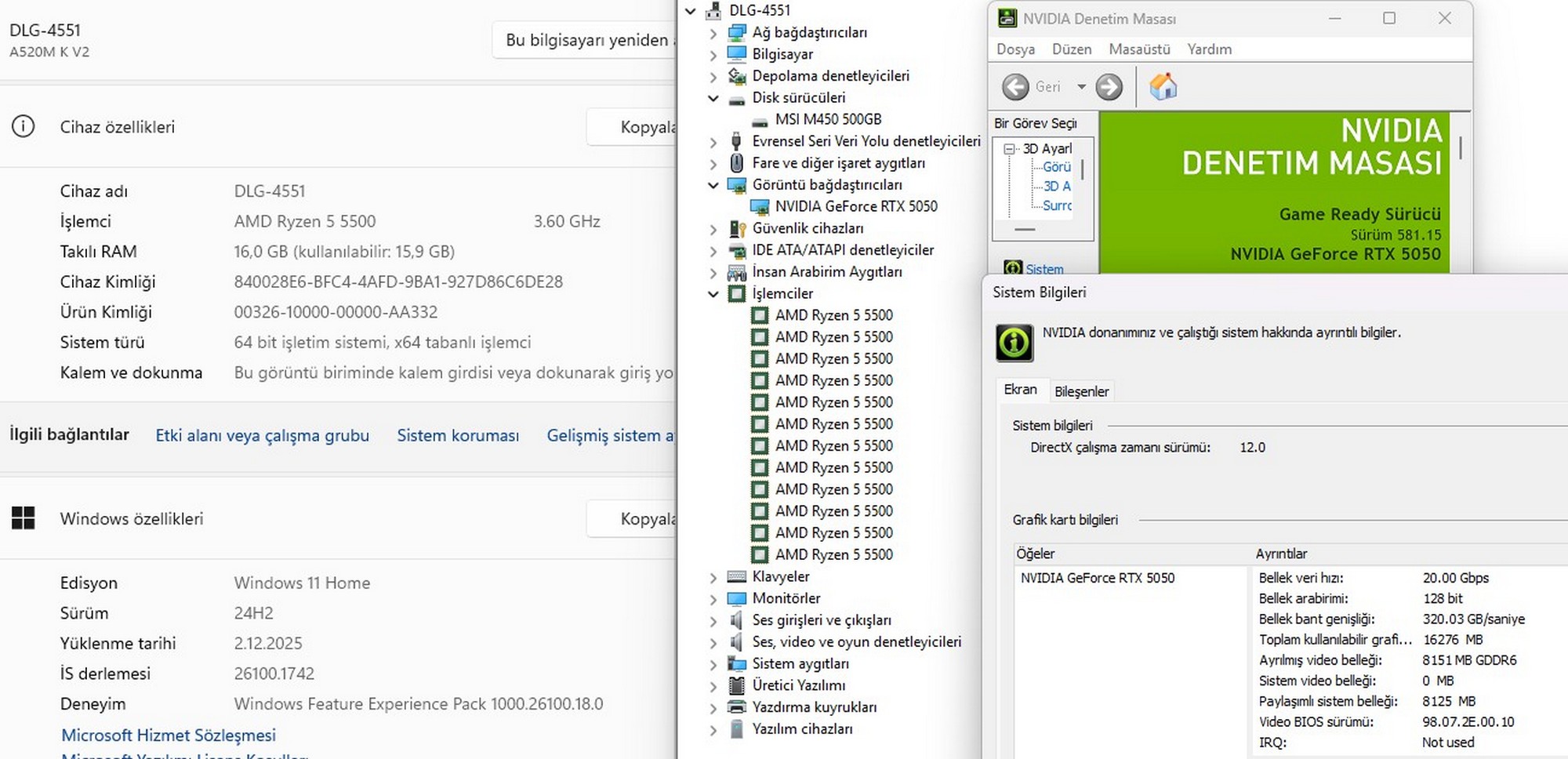Select the MSI M450 500GB disk device
1568x759 pixels.
point(828,119)
